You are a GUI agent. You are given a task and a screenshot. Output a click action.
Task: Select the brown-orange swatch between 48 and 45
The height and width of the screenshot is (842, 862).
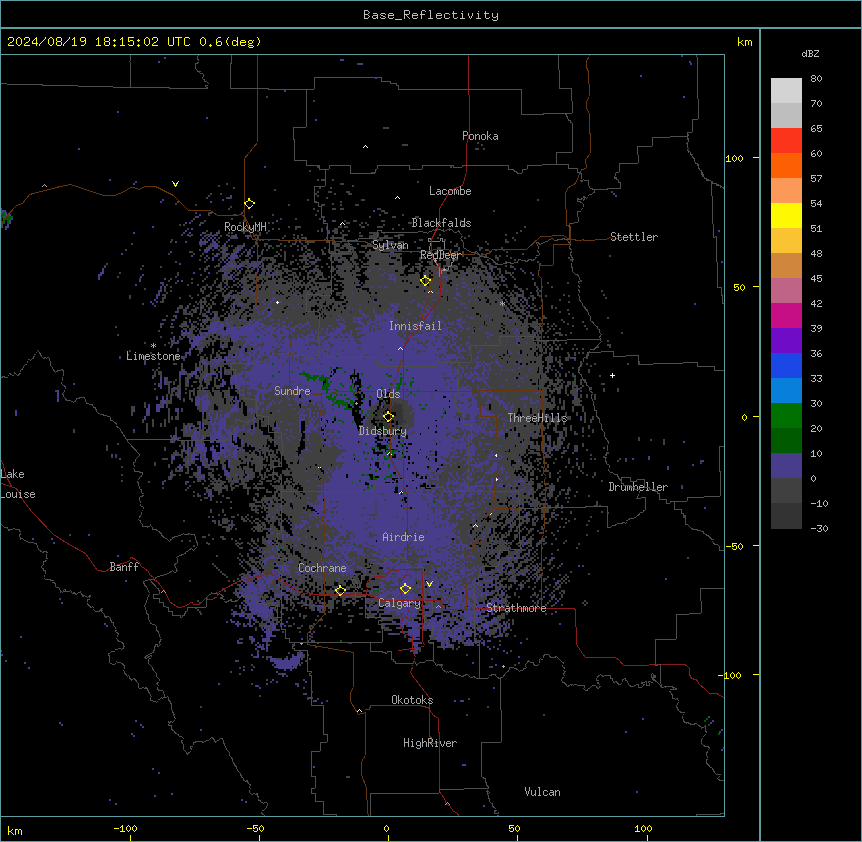pyautogui.click(x=786, y=265)
